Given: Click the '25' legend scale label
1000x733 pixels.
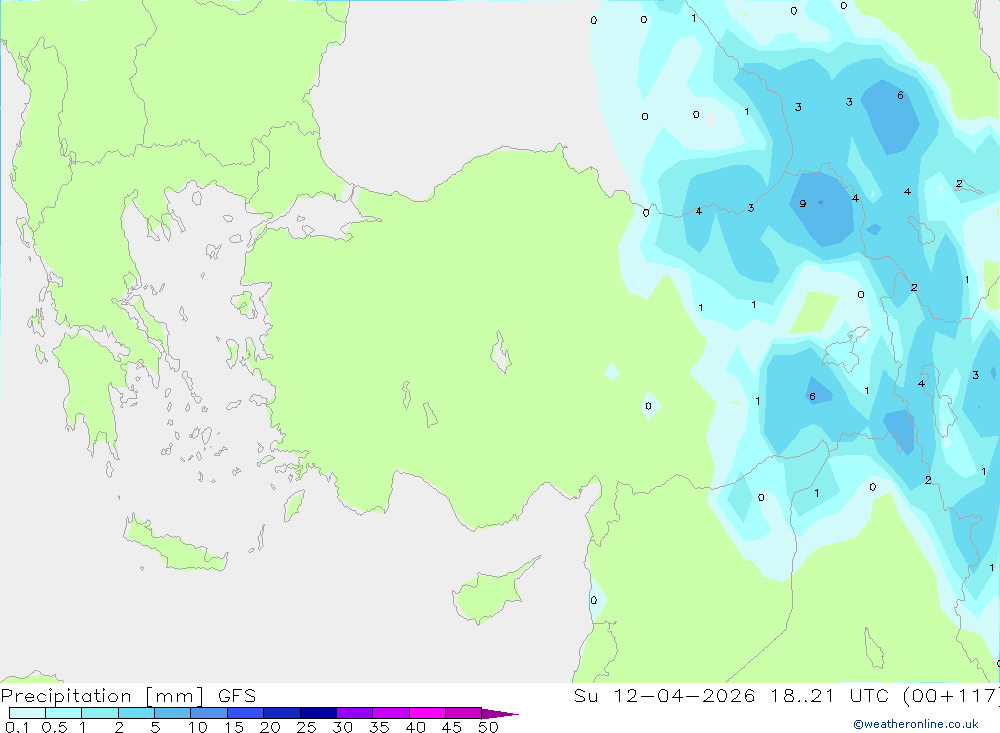Looking at the screenshot, I should coord(307,727).
